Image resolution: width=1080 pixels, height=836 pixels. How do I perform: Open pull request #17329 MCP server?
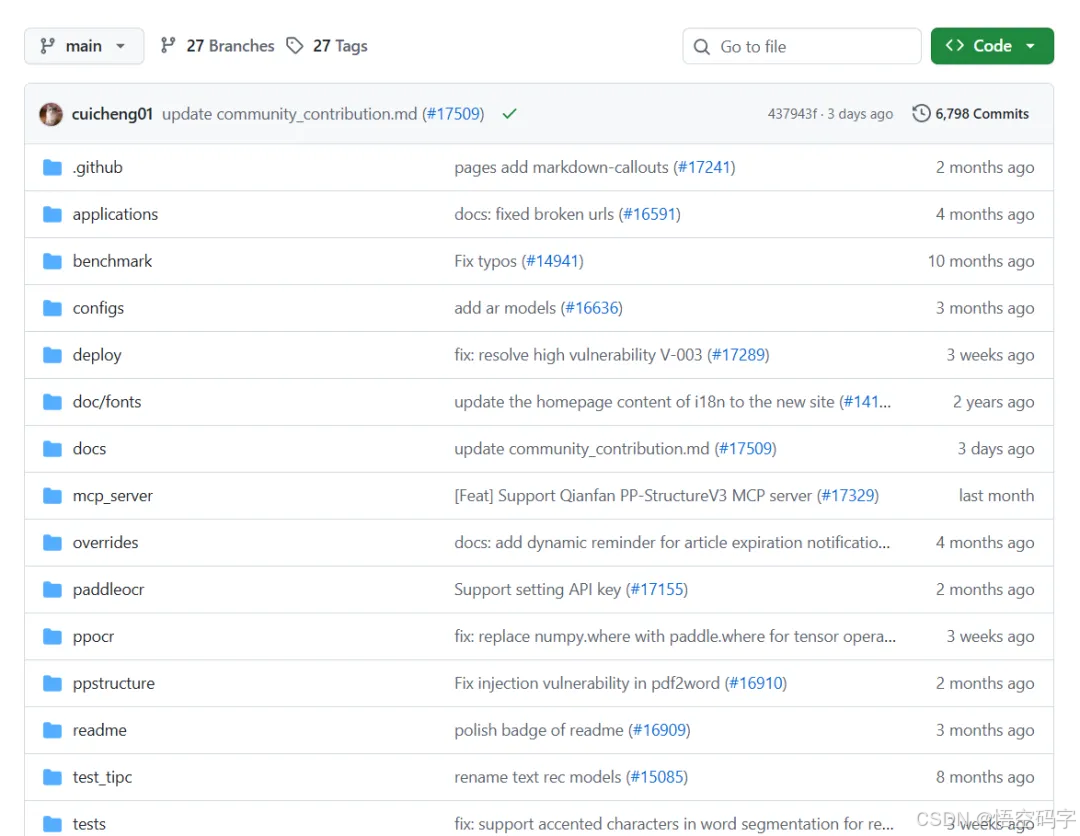click(x=848, y=496)
